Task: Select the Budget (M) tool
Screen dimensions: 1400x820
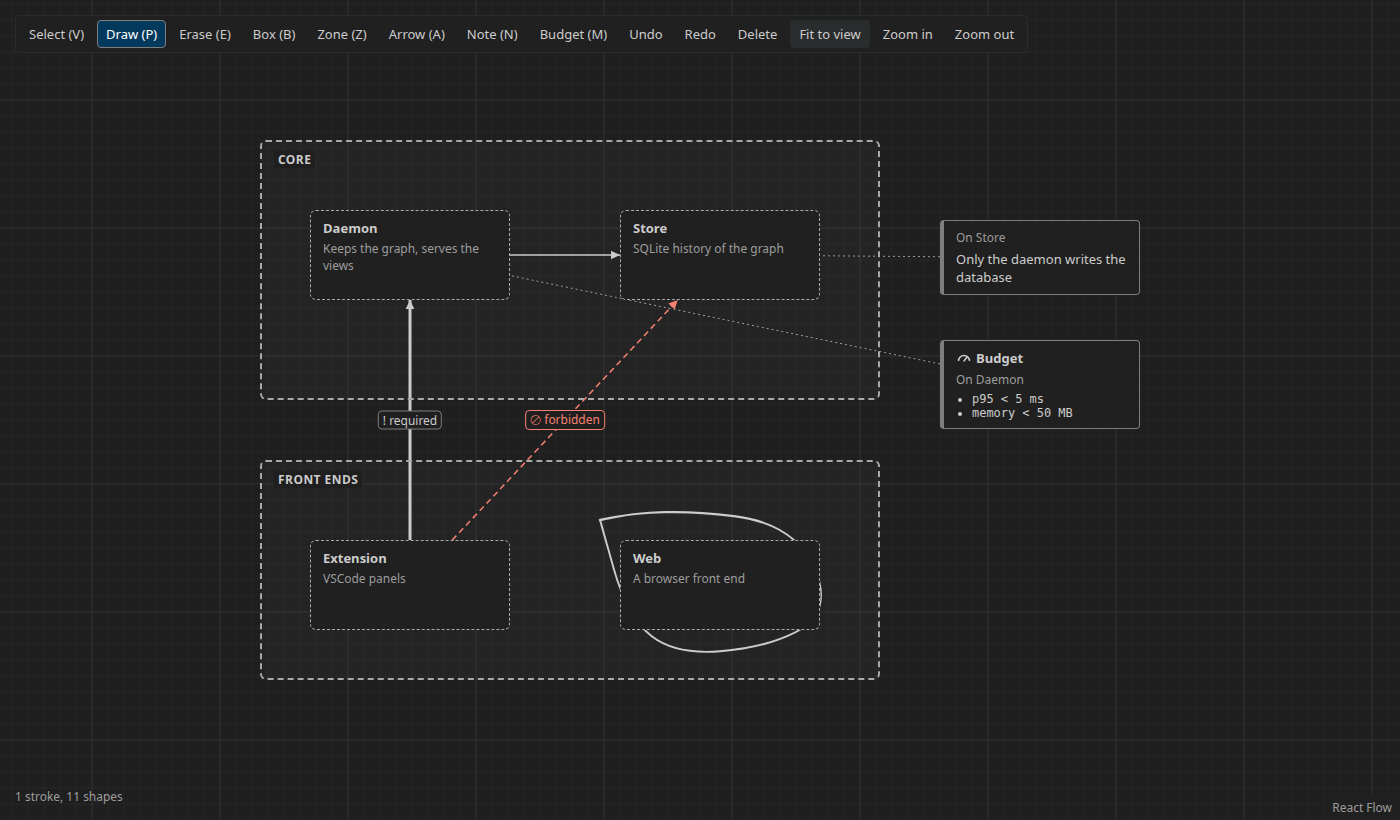Action: coord(573,34)
